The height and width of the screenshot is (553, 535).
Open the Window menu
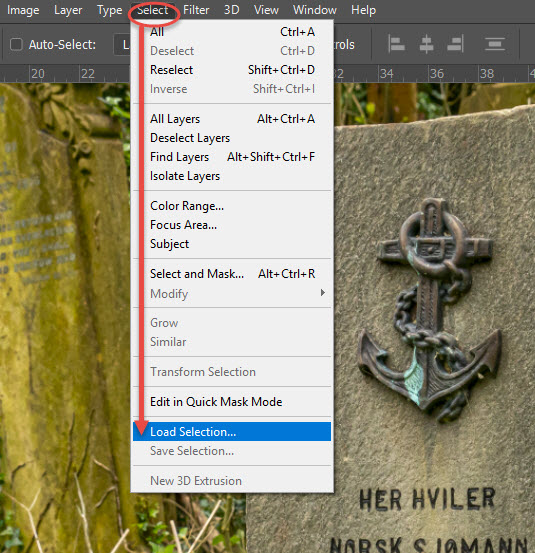point(315,10)
